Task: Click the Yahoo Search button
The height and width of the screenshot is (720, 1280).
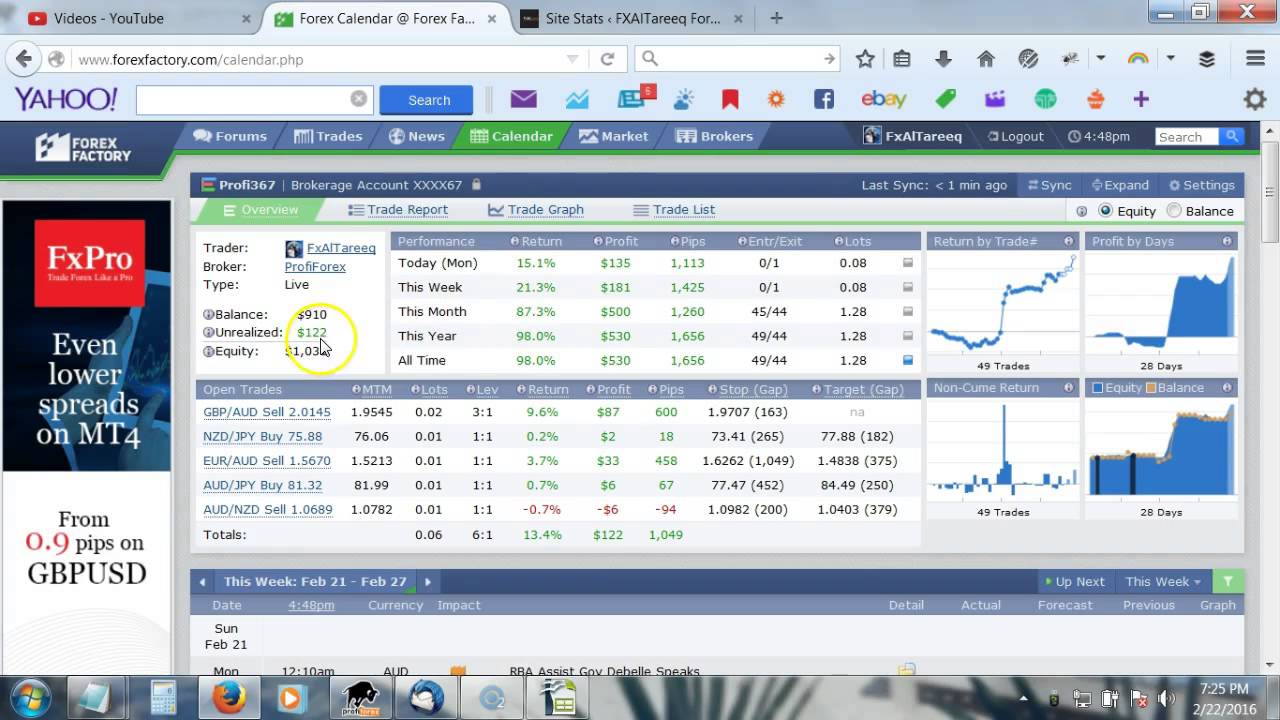Action: 429,100
